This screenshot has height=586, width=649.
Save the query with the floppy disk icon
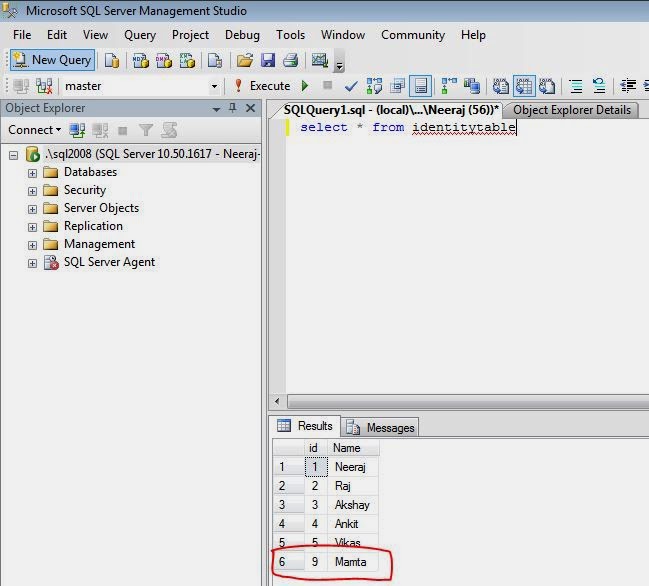click(x=268, y=60)
